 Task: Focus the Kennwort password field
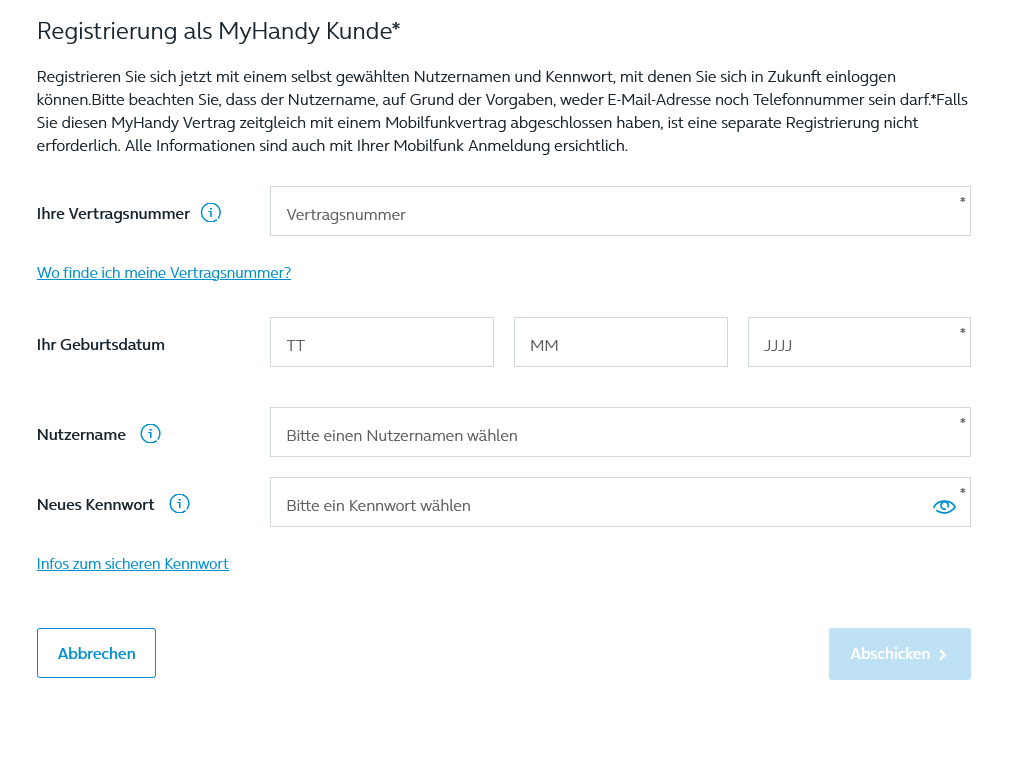tap(620, 502)
